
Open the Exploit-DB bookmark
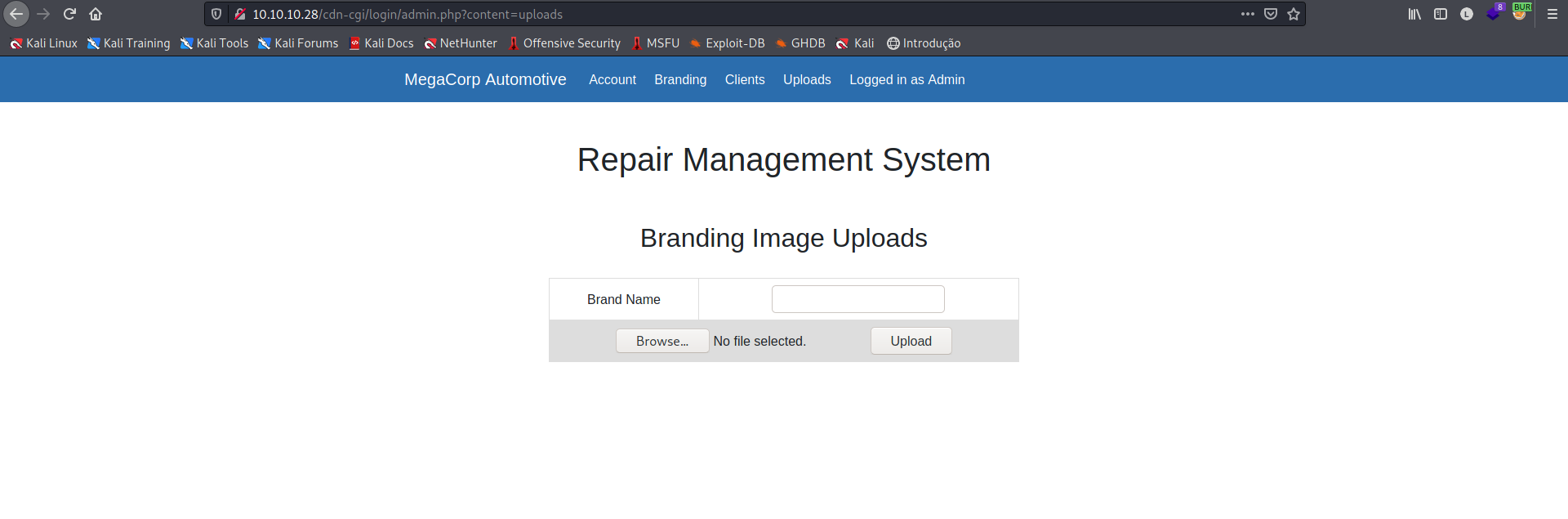point(728,43)
